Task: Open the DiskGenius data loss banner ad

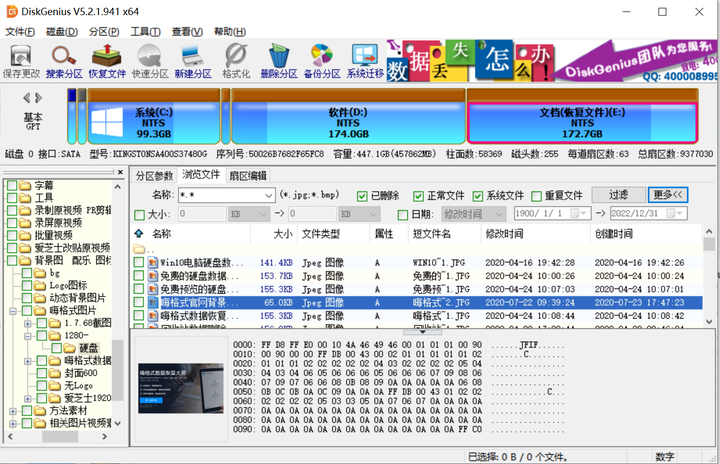Action: (x=551, y=61)
